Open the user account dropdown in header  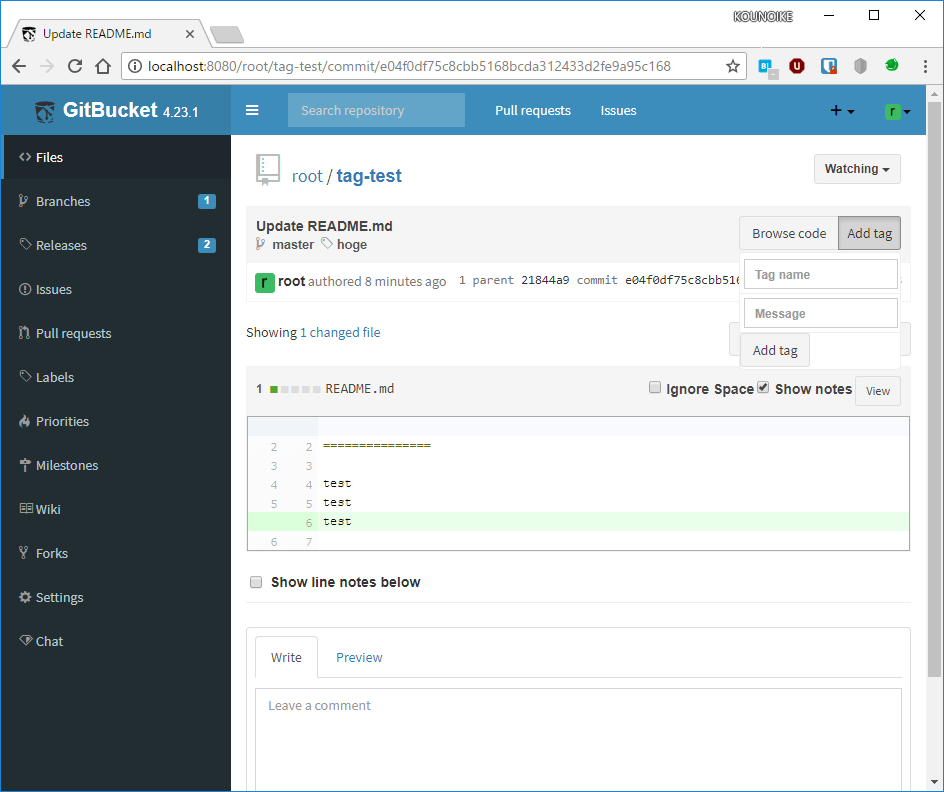pos(897,111)
